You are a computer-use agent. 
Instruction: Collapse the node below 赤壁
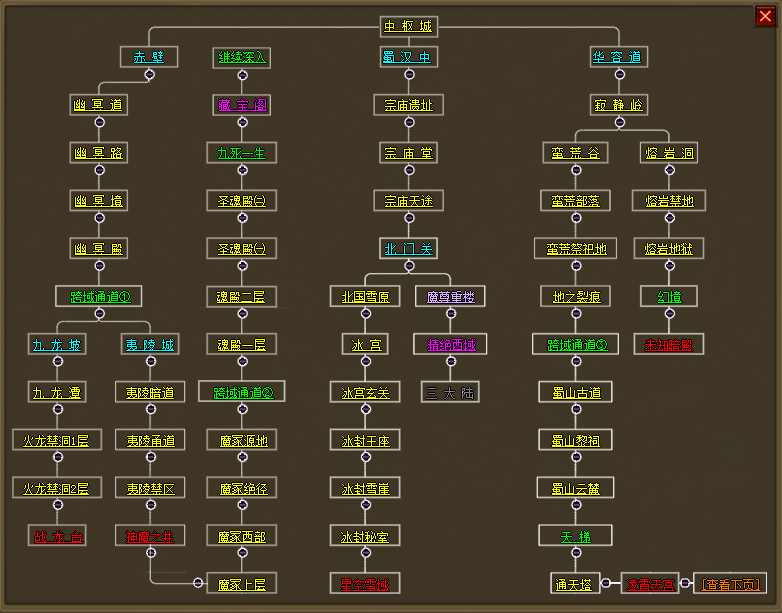click(x=149, y=74)
